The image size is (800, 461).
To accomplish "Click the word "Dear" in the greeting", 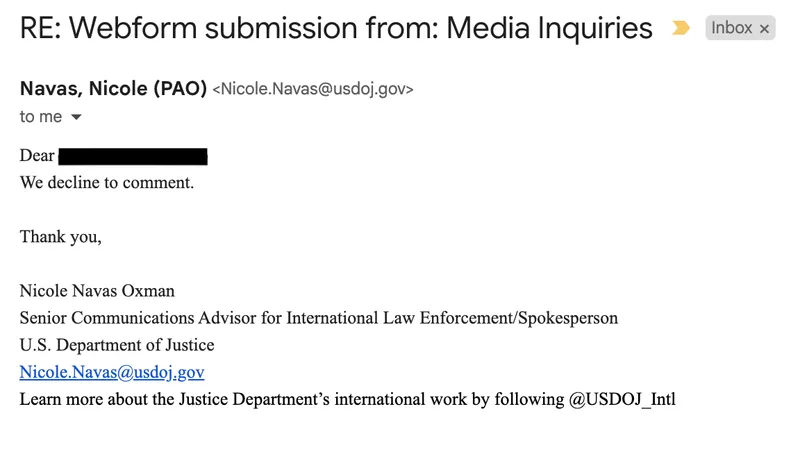I will pyautogui.click(x=37, y=156).
